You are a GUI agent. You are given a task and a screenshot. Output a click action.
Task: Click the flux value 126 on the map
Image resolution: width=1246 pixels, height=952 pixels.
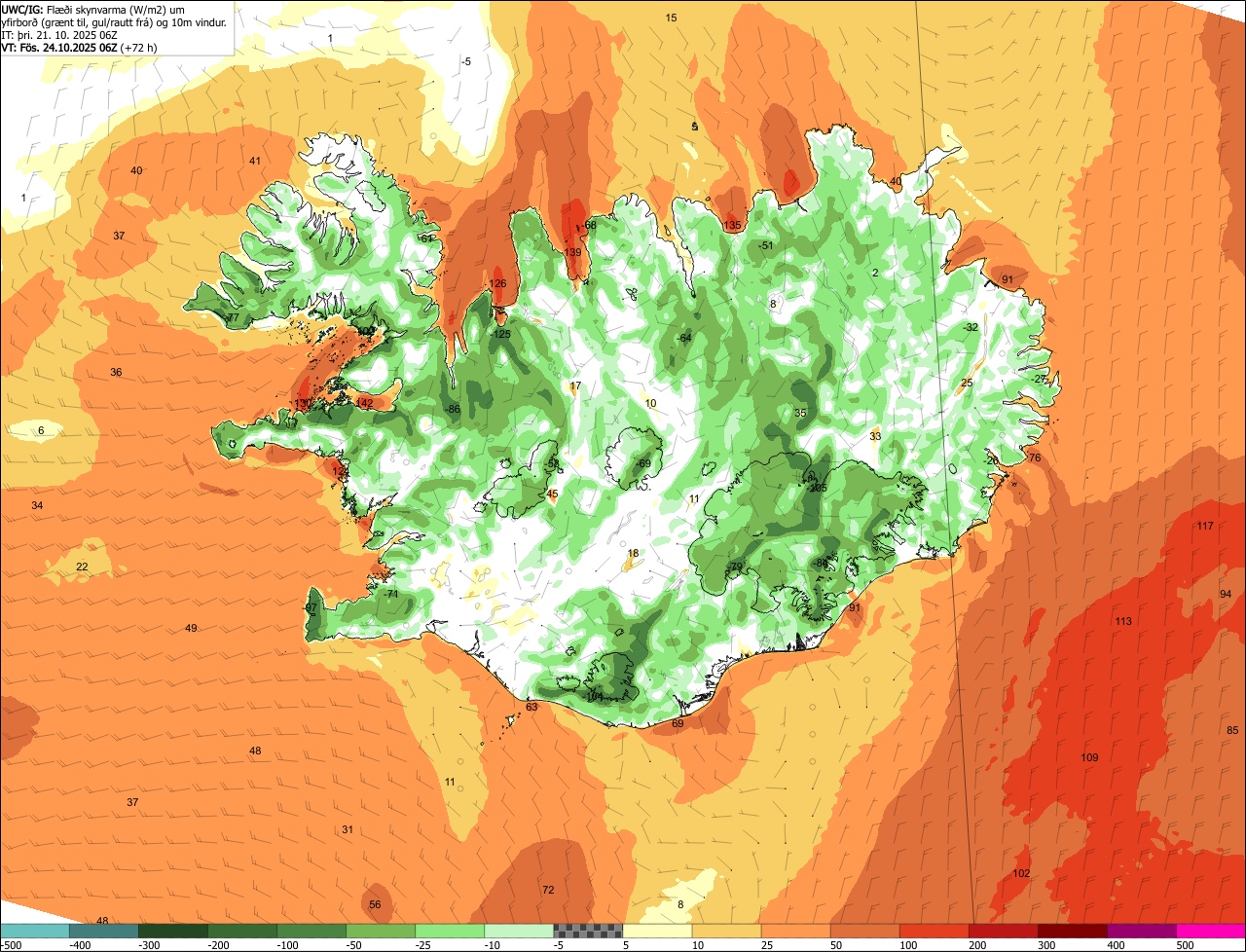point(497,283)
